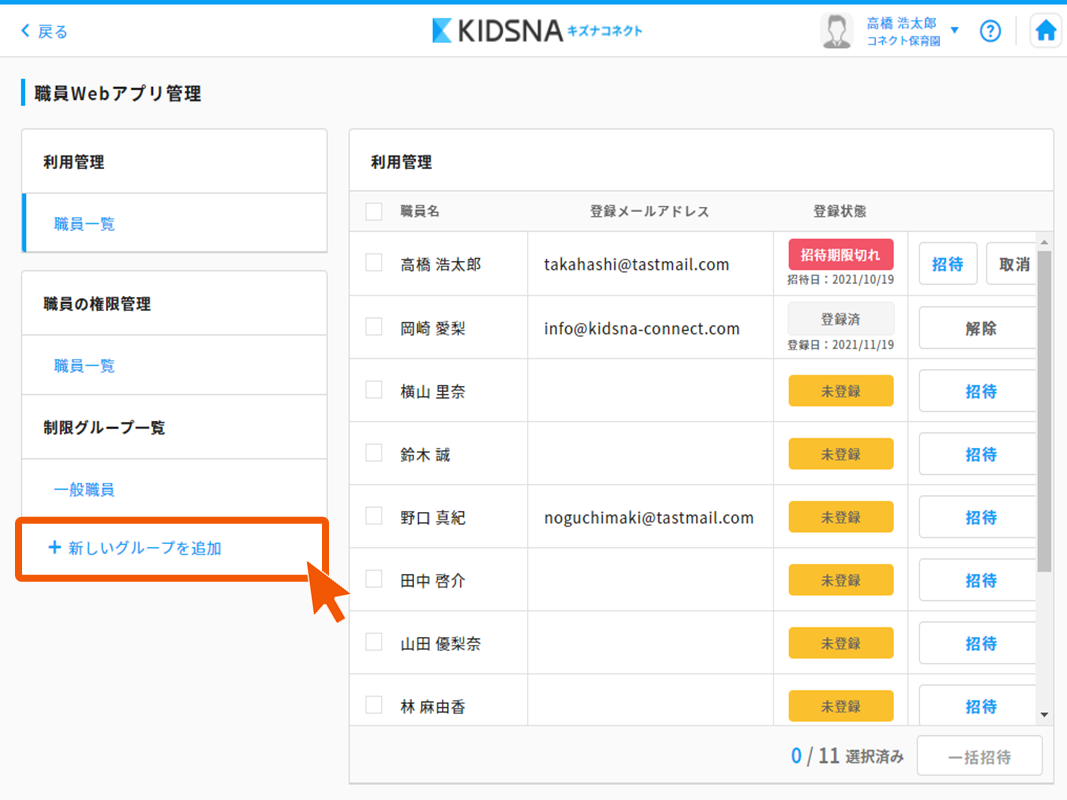Open help via question mark icon
1067x800 pixels.
(990, 31)
